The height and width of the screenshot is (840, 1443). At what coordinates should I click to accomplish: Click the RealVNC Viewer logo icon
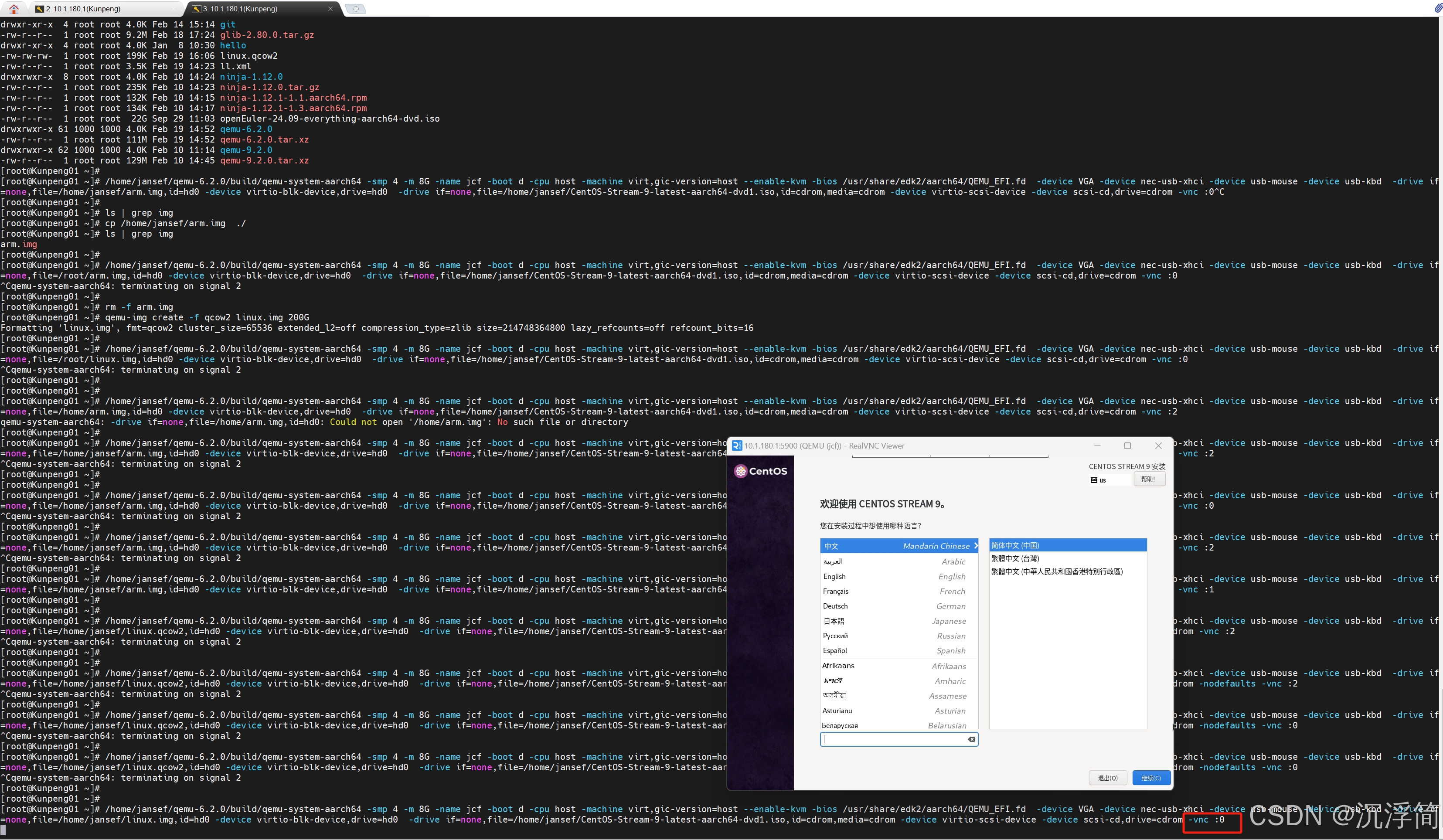point(737,446)
